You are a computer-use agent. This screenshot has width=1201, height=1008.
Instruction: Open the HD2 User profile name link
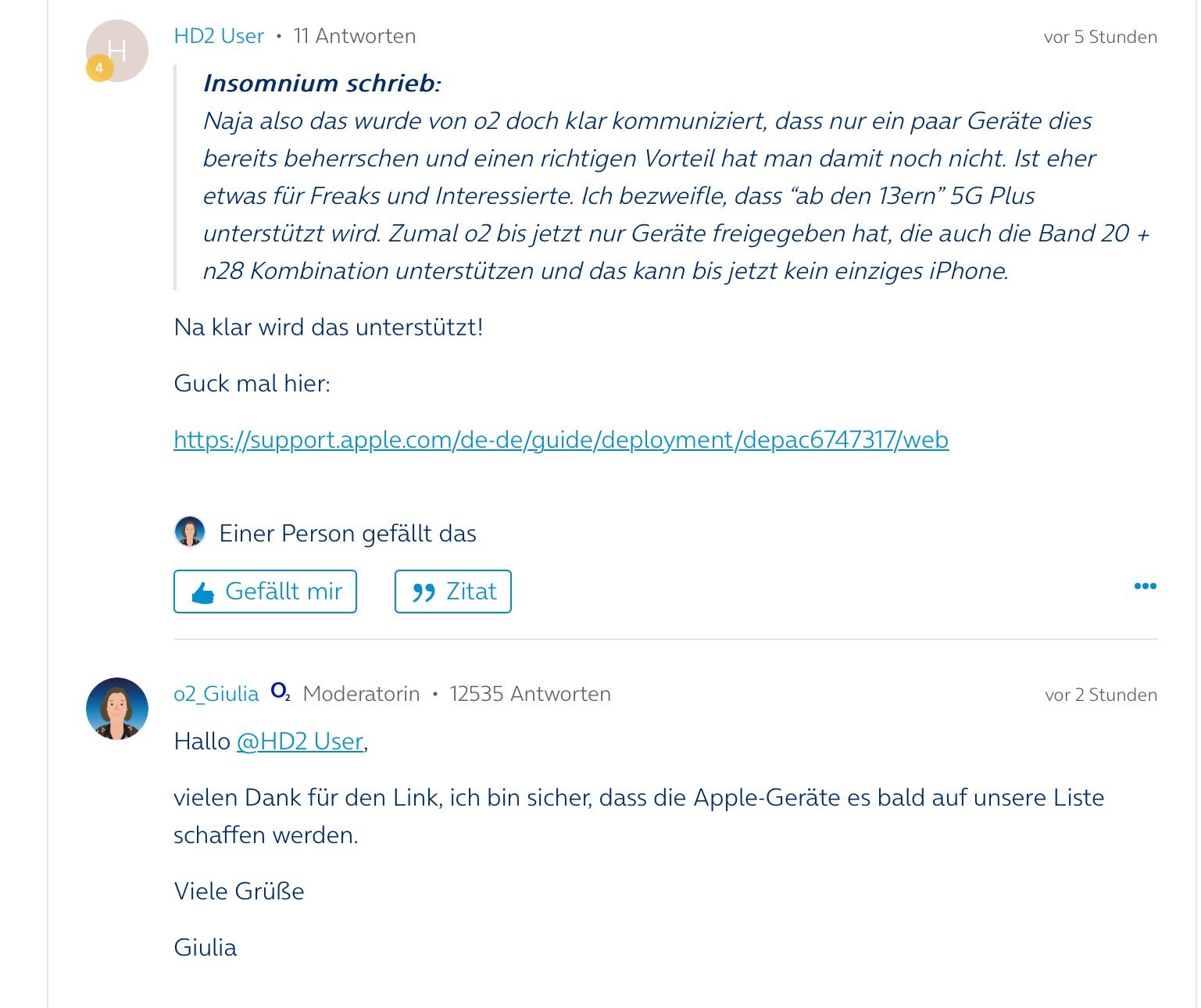pos(219,36)
